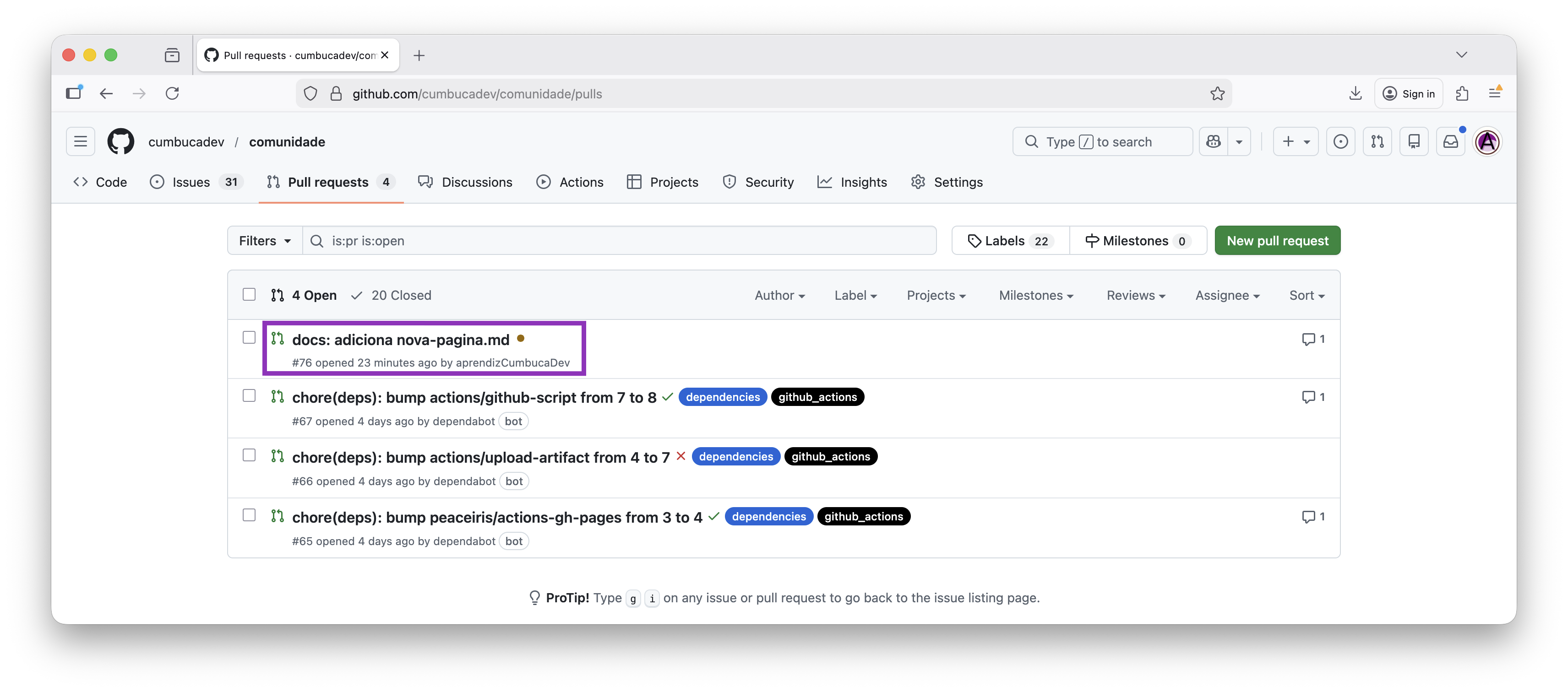Focus the is:pr is:open search field
The image size is (1568, 692).
tap(620, 241)
